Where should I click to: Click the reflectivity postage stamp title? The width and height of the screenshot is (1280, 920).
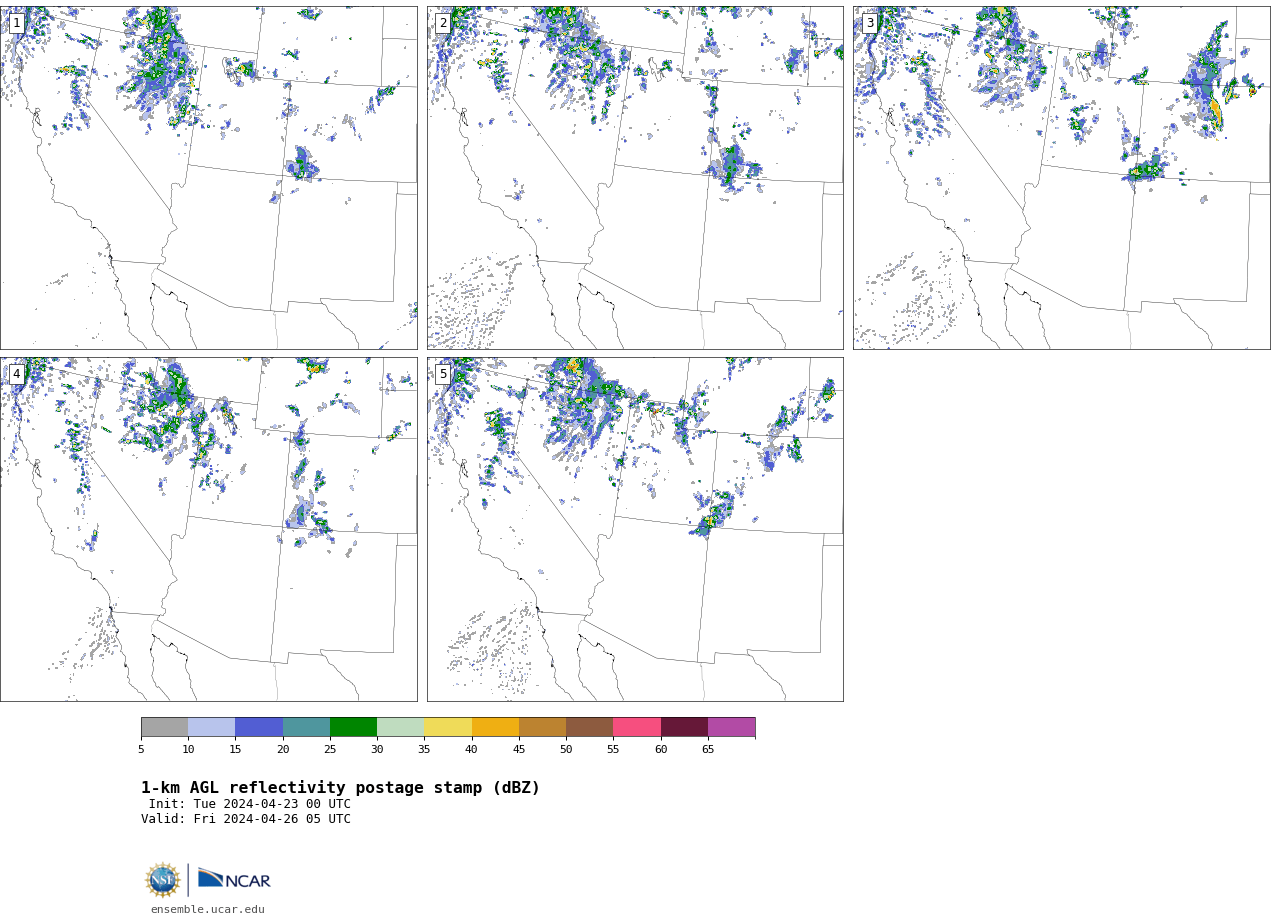tap(340, 788)
